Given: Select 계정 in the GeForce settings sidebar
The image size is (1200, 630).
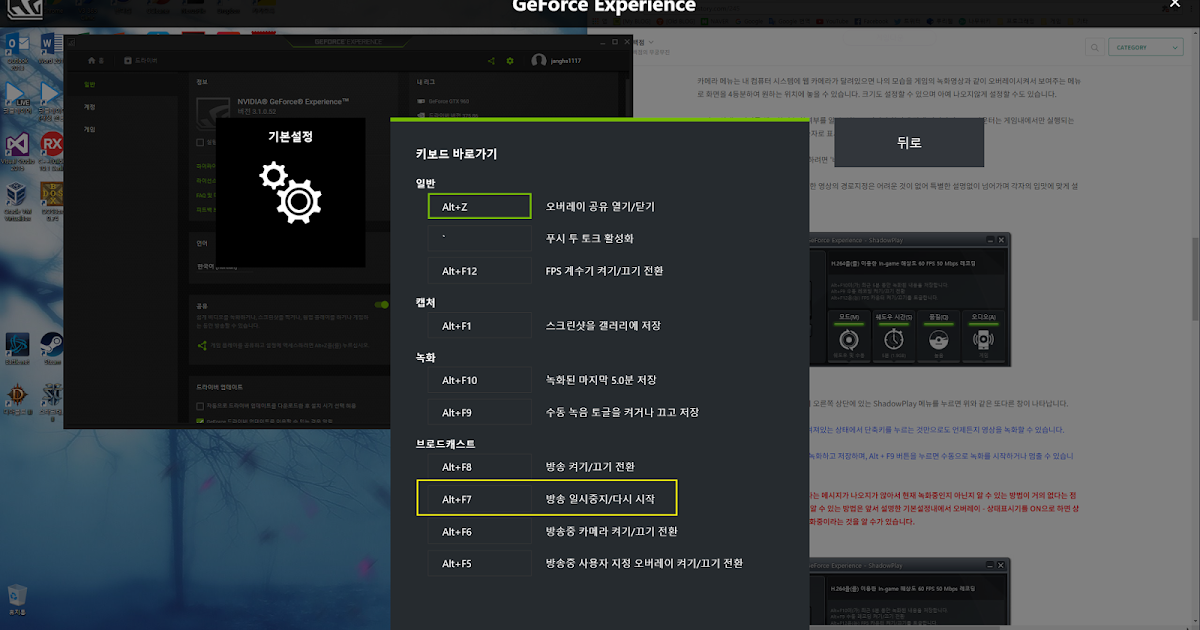Looking at the screenshot, I should point(90,107).
